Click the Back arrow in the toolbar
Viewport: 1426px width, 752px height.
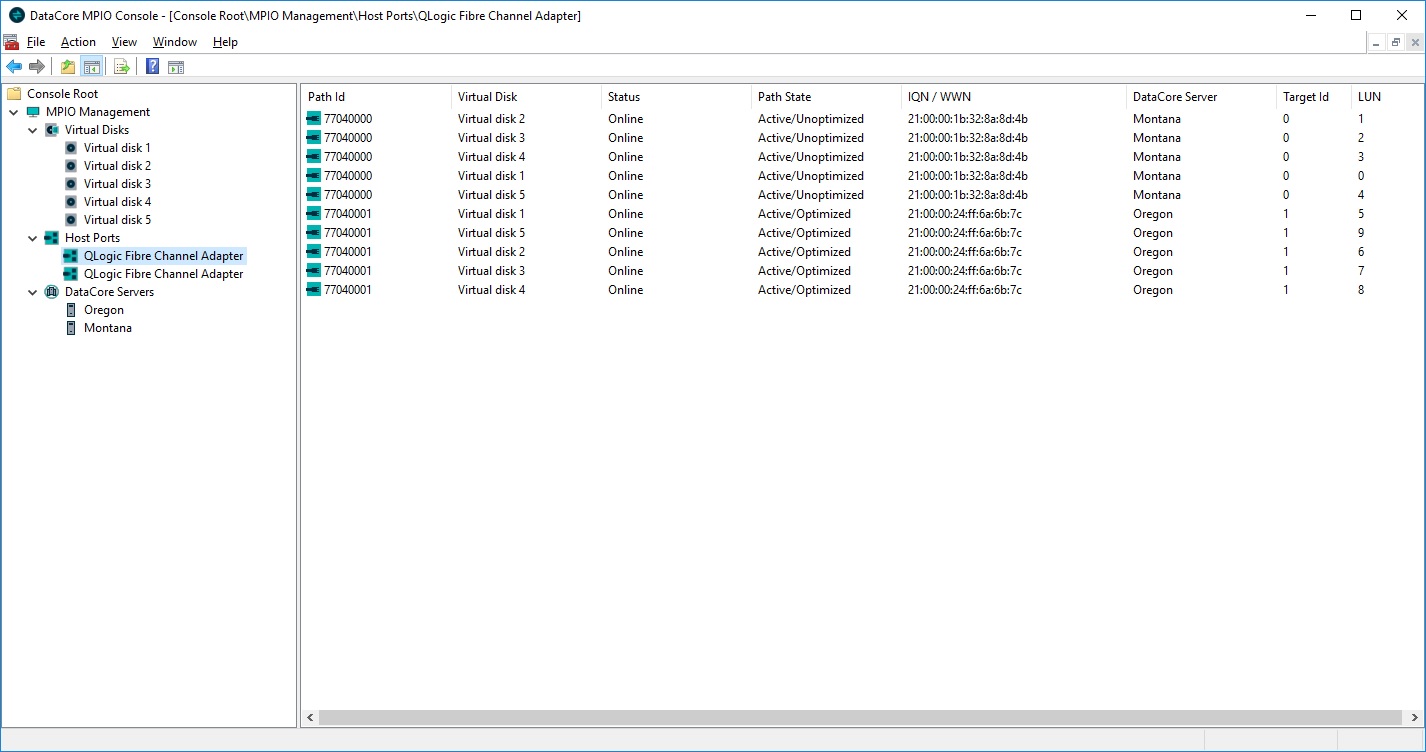click(x=14, y=67)
